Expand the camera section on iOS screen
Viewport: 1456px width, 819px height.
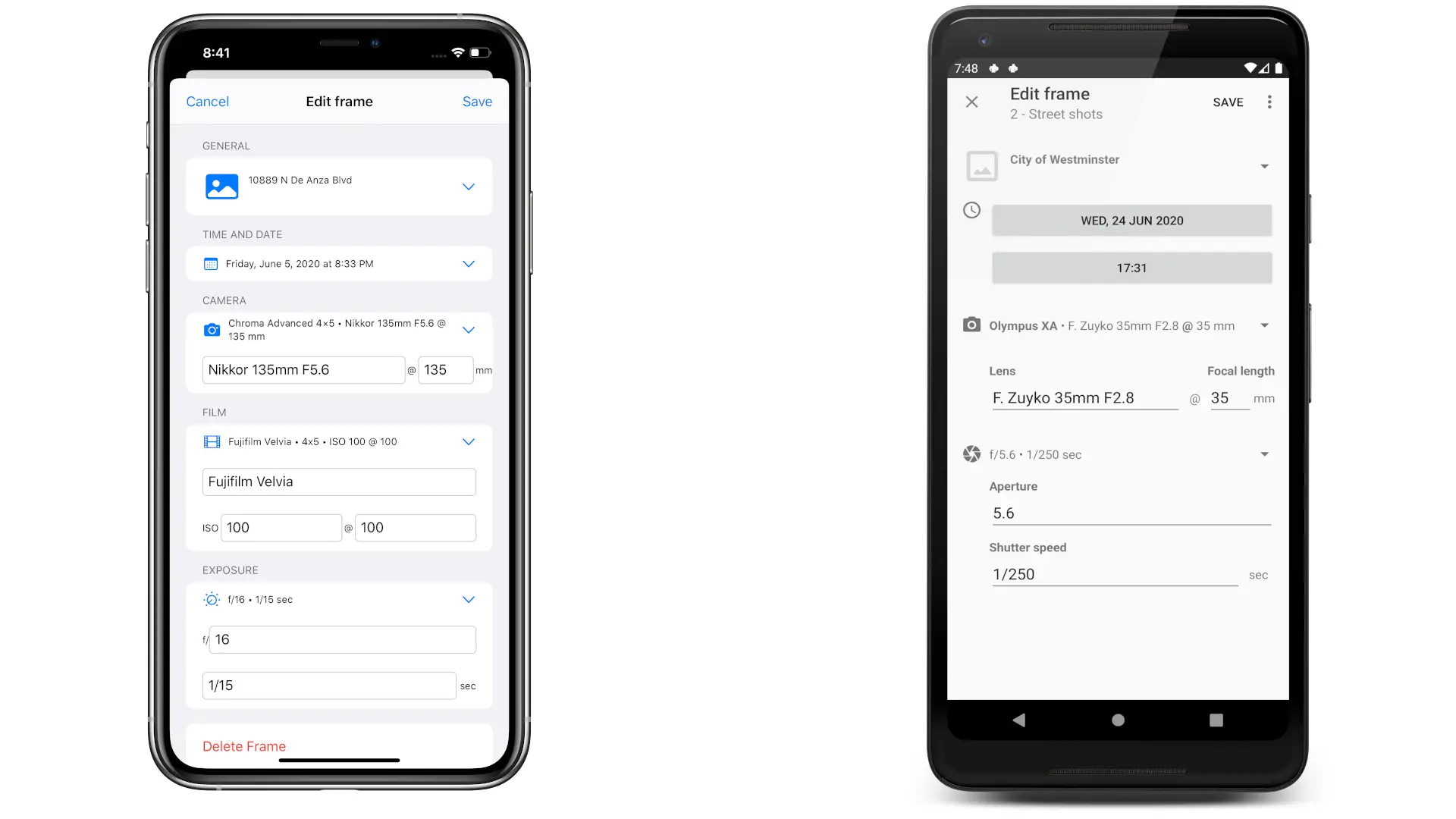tap(467, 329)
